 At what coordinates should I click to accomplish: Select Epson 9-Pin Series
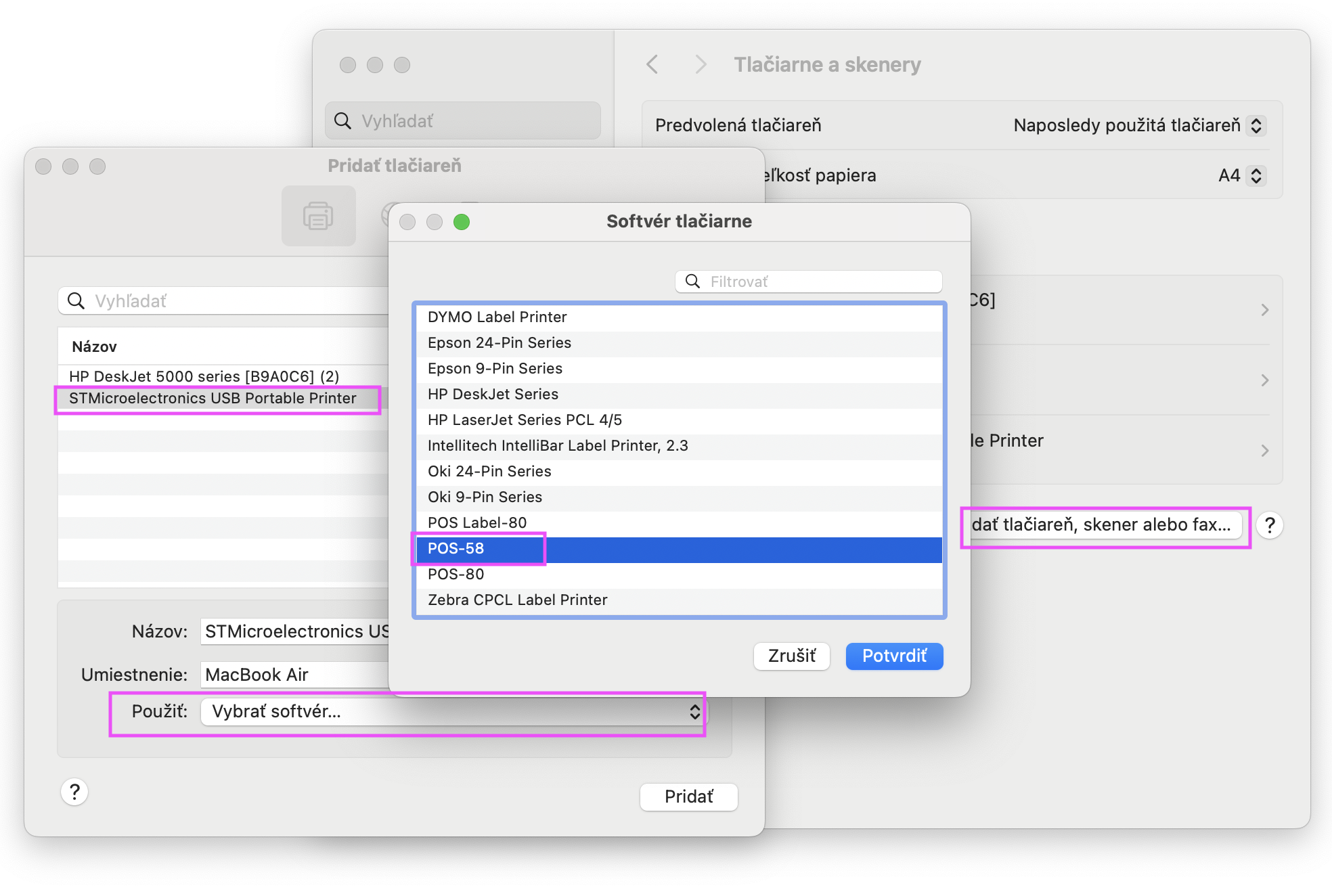(679, 369)
